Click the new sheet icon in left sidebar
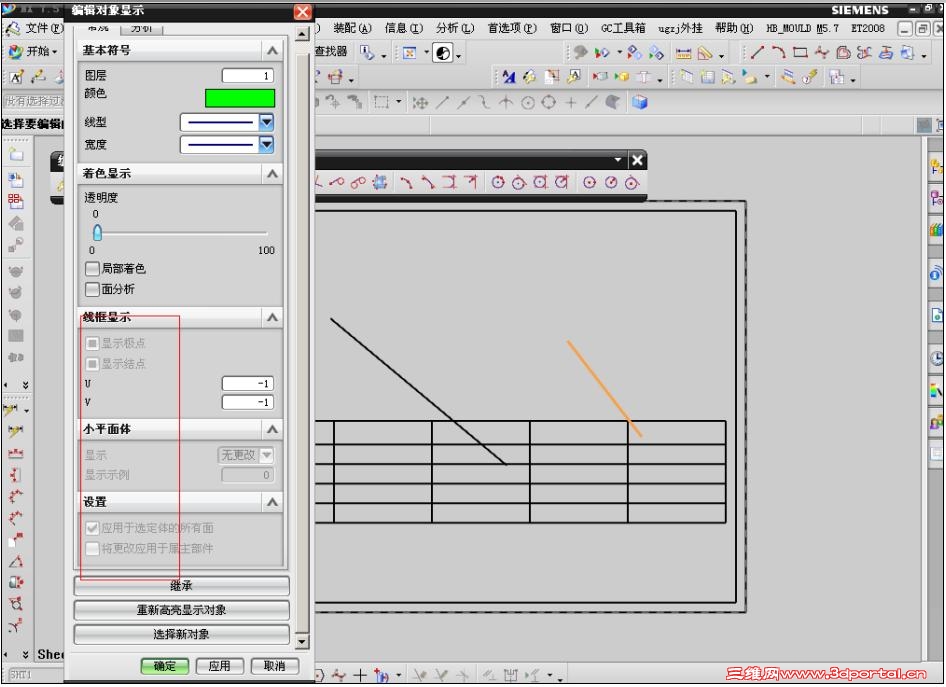This screenshot has height=687, width=946. click(x=16, y=154)
